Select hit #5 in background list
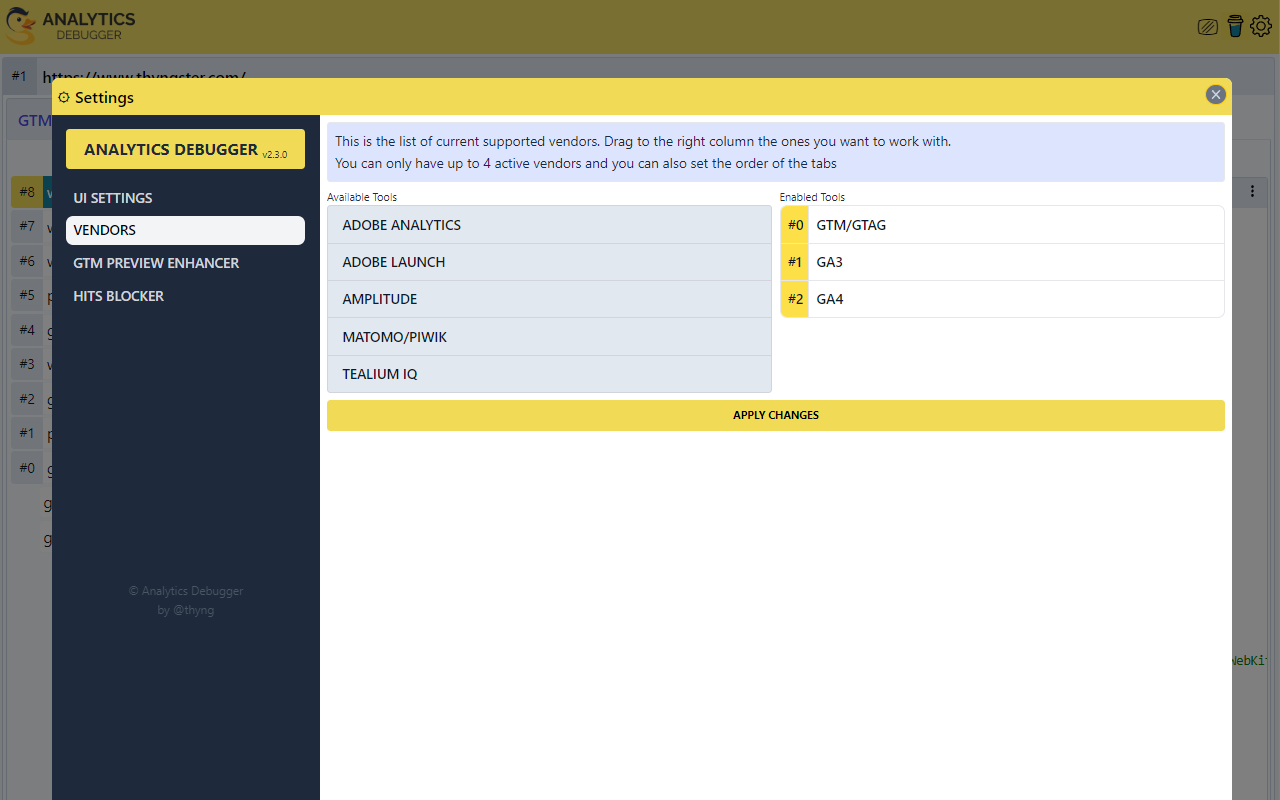This screenshot has height=800, width=1280. pyautogui.click(x=27, y=295)
